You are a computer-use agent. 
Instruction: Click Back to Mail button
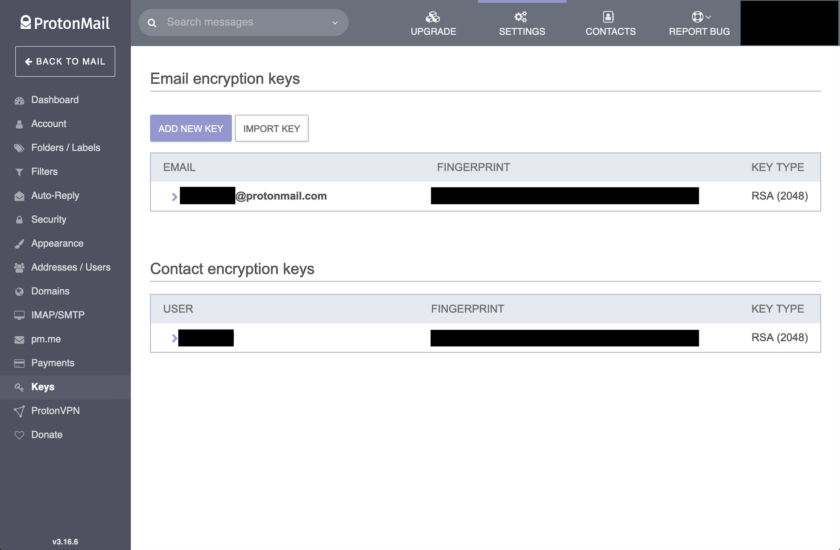tap(65, 62)
